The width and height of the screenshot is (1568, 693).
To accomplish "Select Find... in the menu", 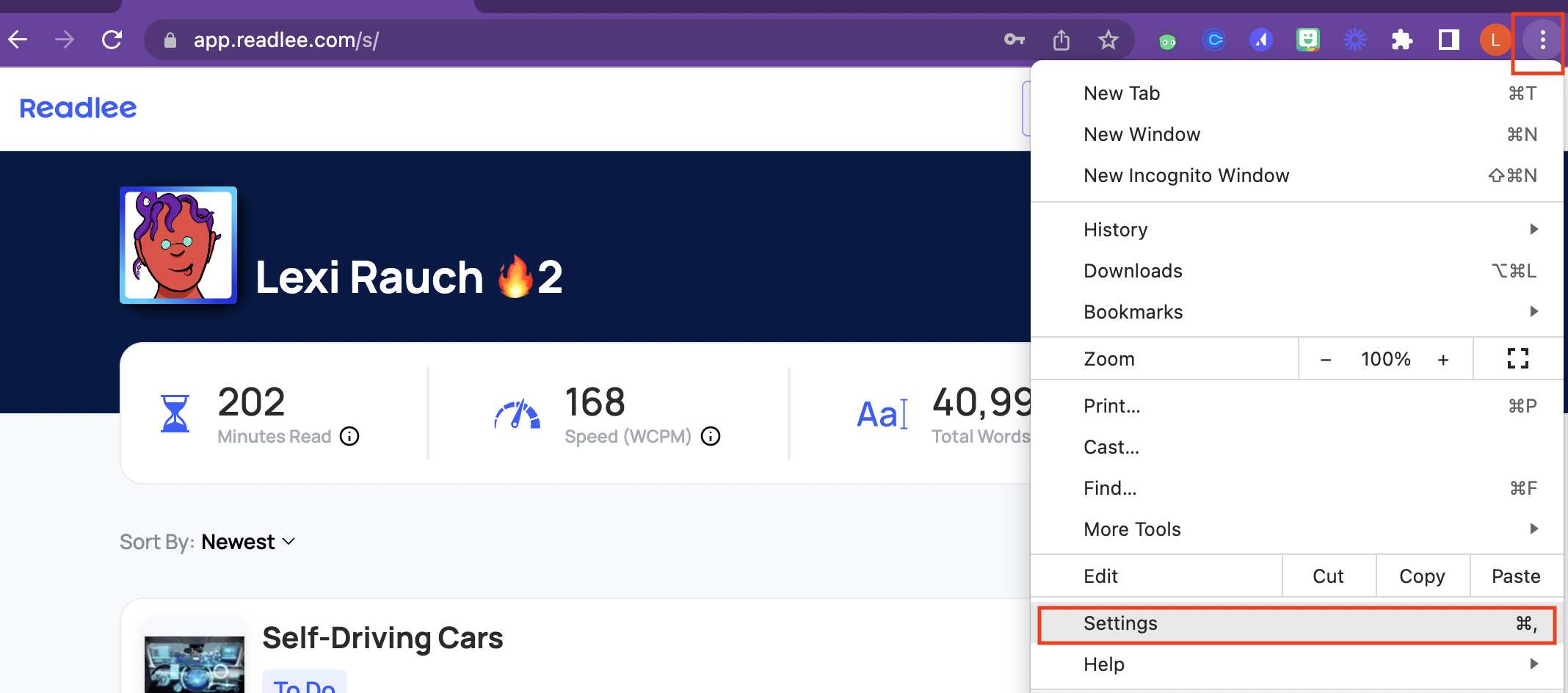I will click(1296, 488).
